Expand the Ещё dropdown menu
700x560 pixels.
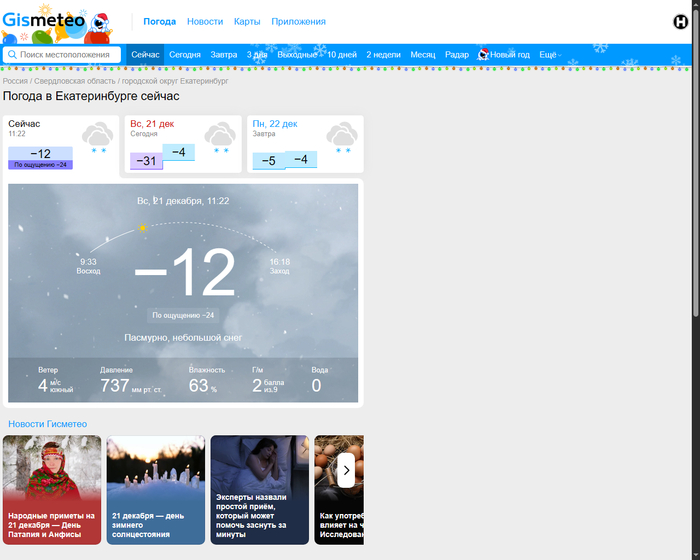tap(550, 55)
